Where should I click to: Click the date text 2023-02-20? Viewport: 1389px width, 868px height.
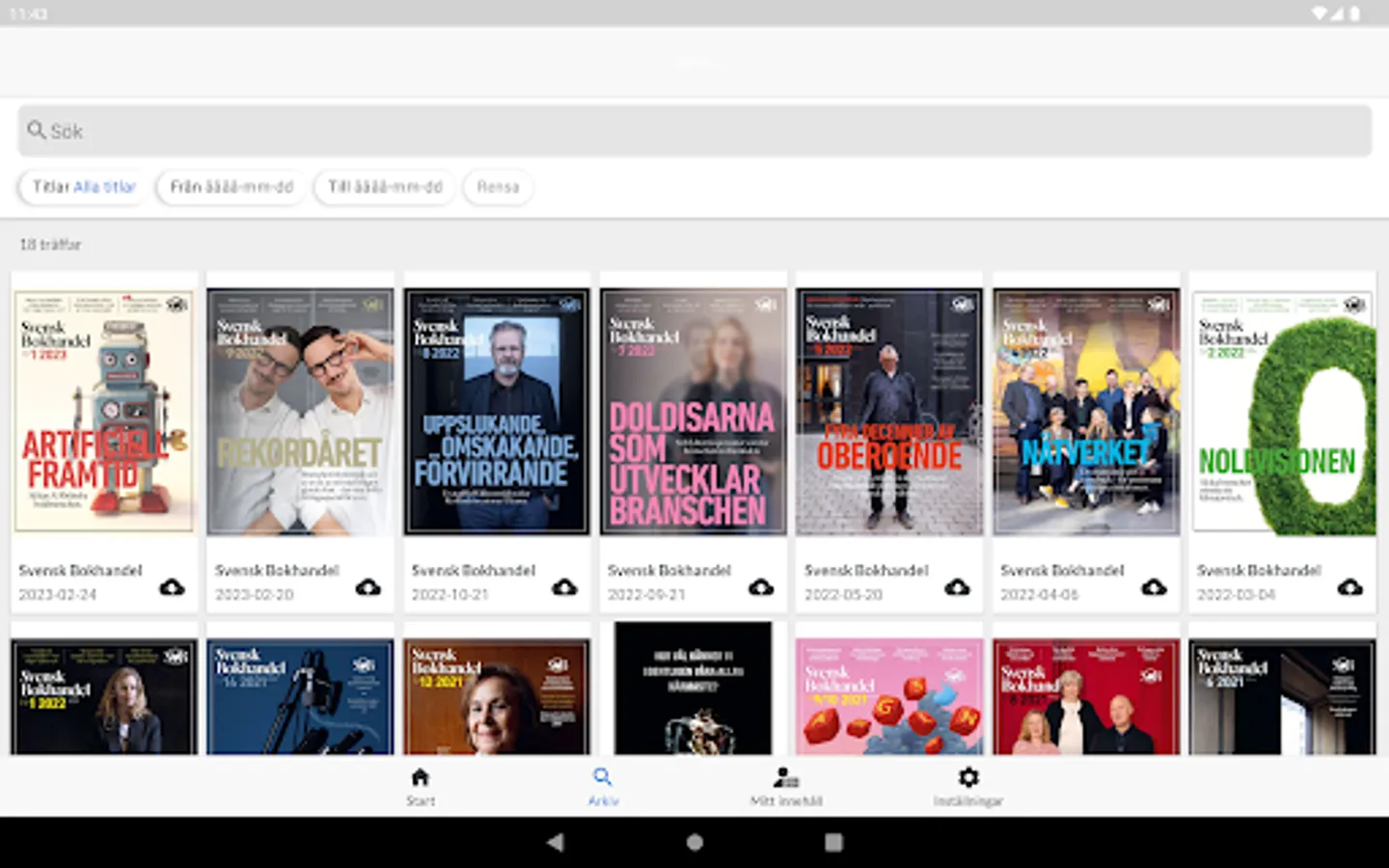pos(255,595)
